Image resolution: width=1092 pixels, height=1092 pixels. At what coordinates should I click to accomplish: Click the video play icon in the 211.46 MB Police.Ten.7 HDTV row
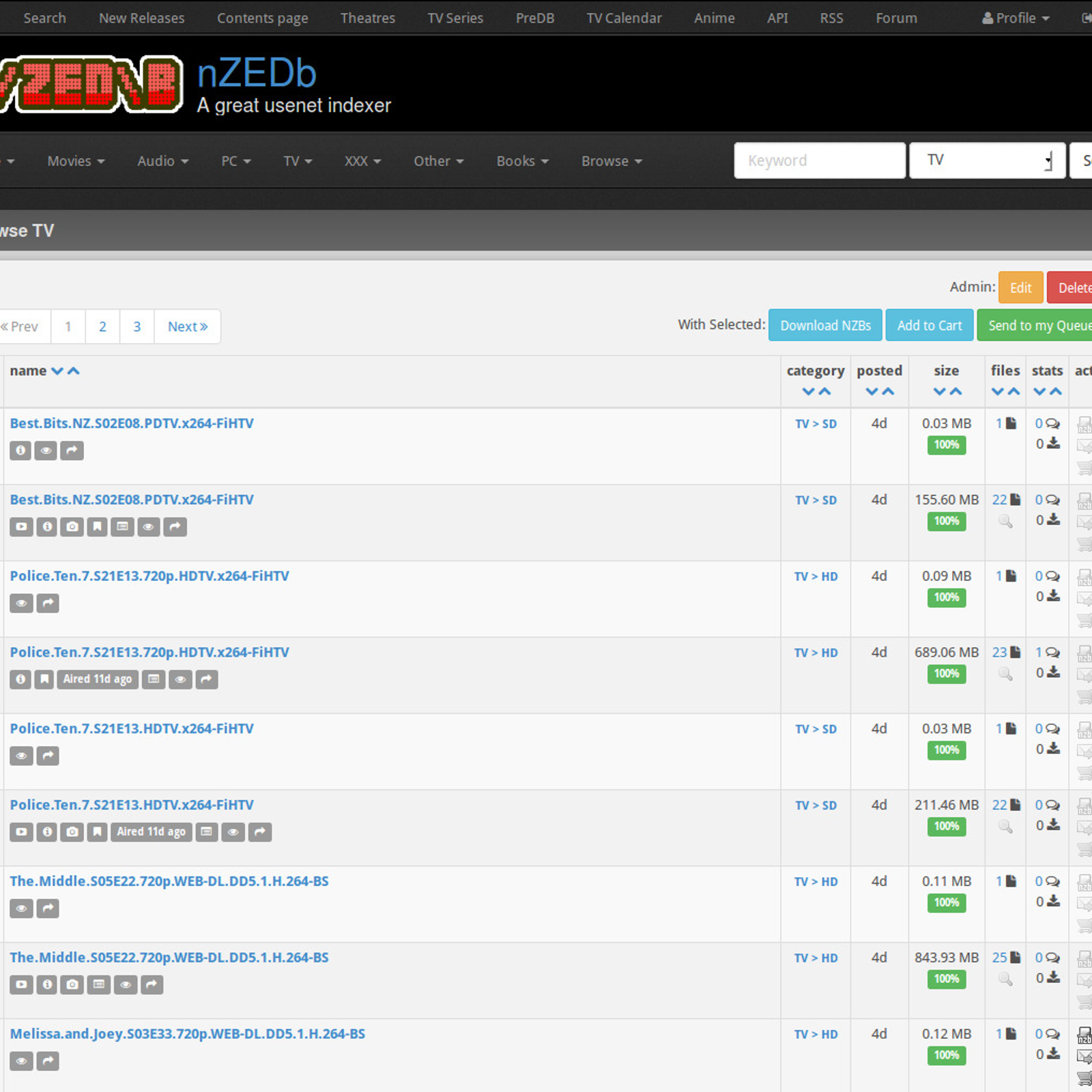click(21, 833)
